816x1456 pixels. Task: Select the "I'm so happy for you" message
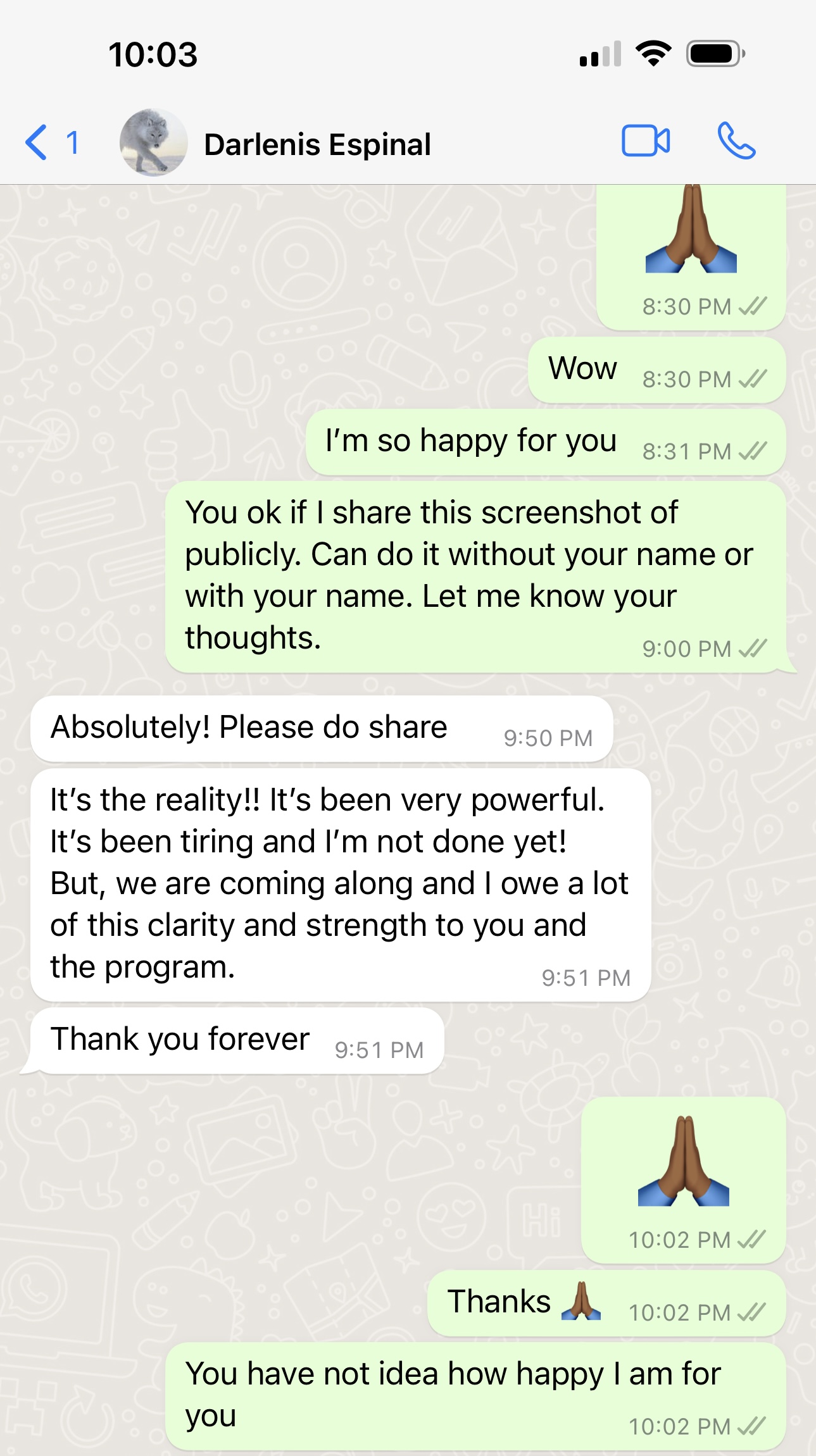click(x=546, y=442)
